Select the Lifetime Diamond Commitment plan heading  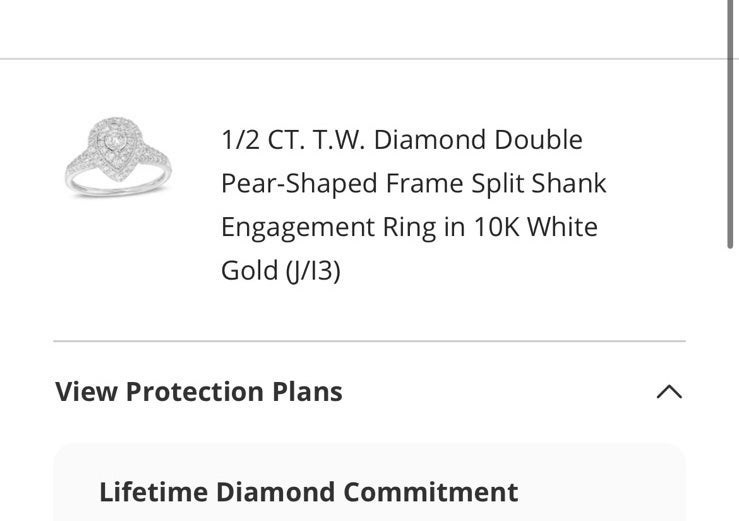click(309, 492)
